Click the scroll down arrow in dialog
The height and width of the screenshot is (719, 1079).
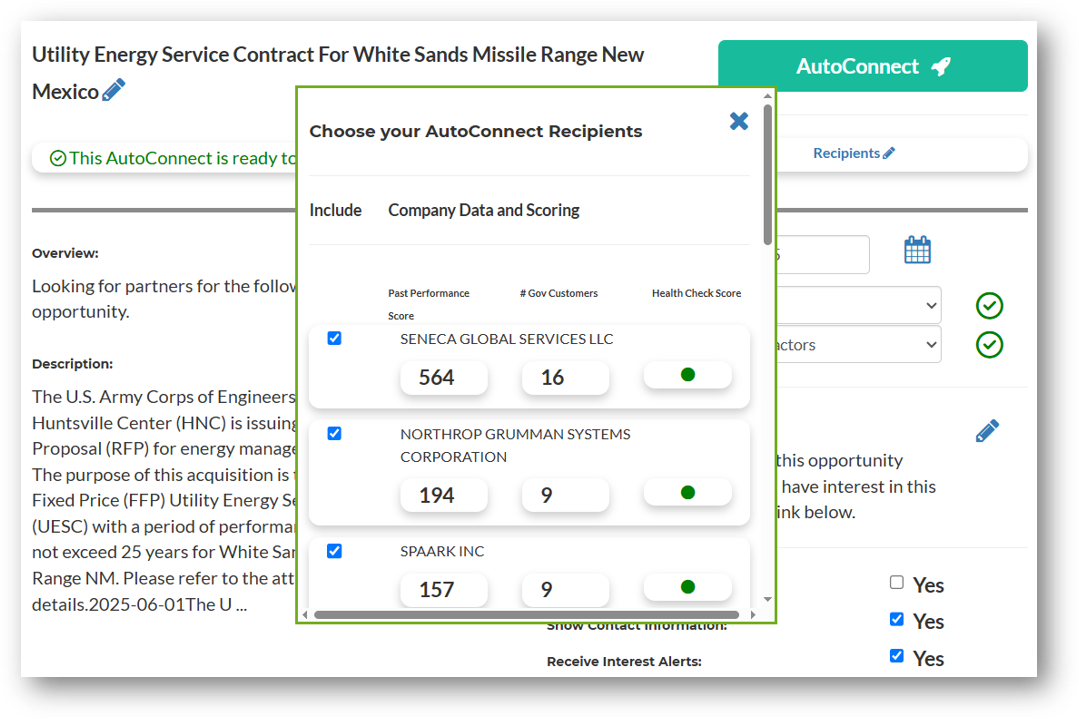pos(768,599)
